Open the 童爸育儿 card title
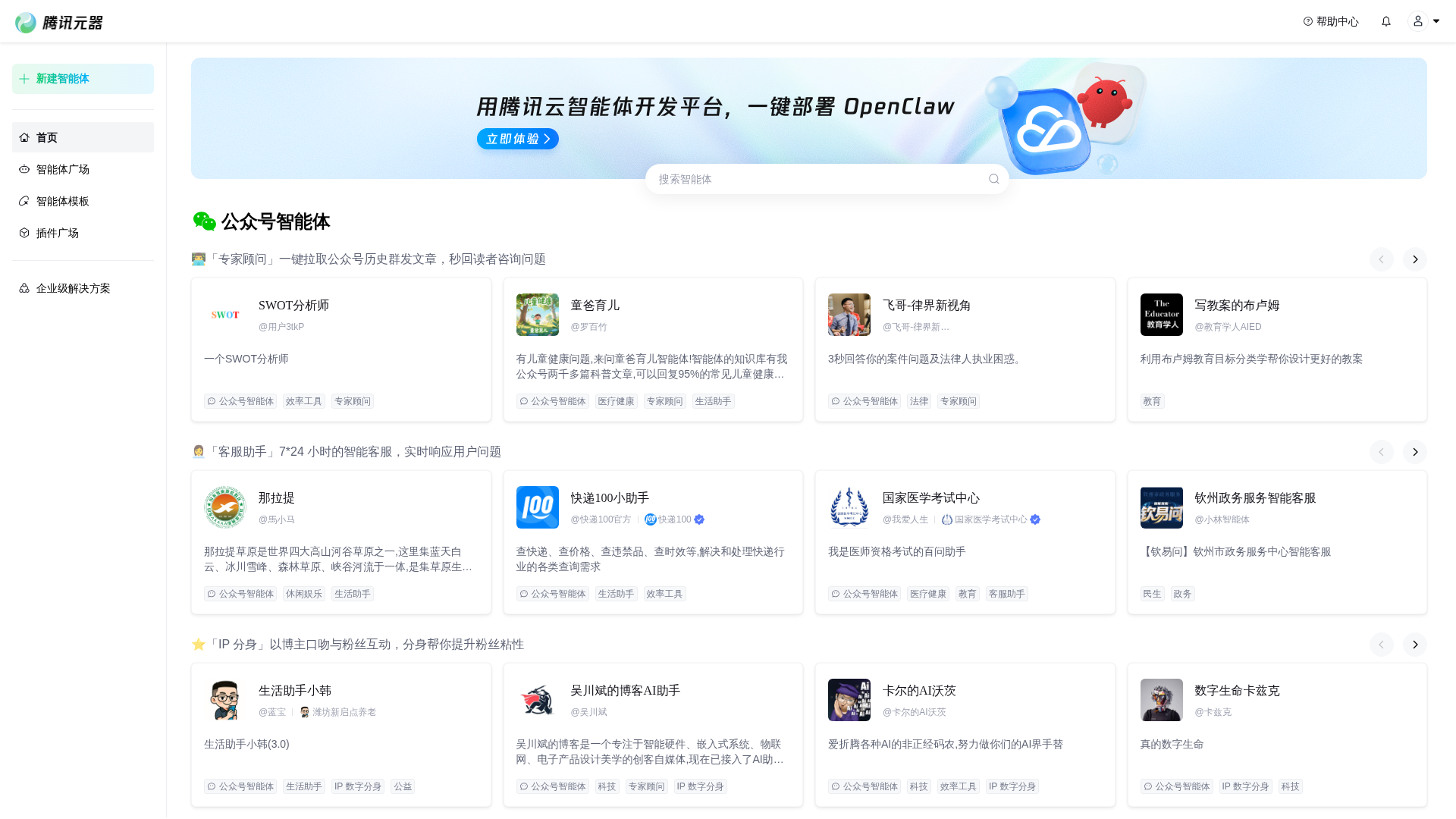Viewport: 1456px width, 819px height. click(595, 306)
